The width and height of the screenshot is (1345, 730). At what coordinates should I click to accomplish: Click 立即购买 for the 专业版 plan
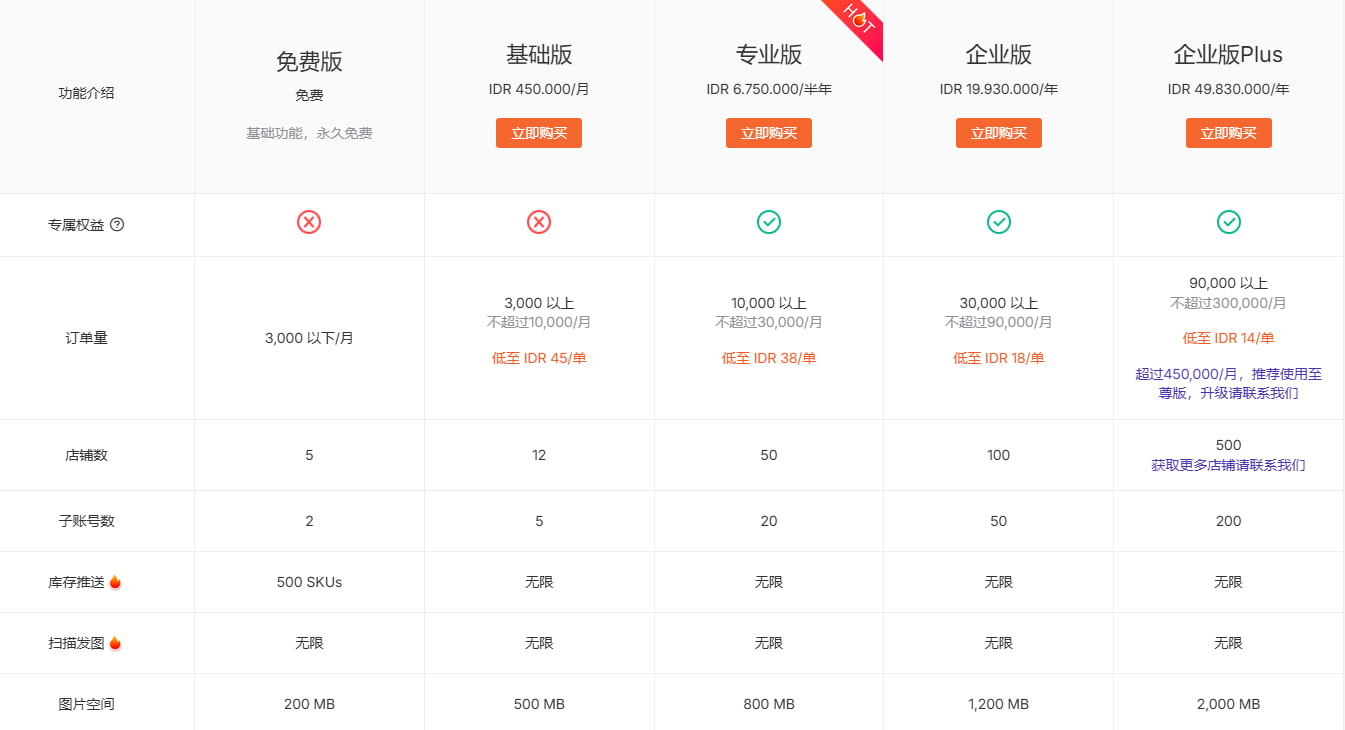(x=768, y=132)
